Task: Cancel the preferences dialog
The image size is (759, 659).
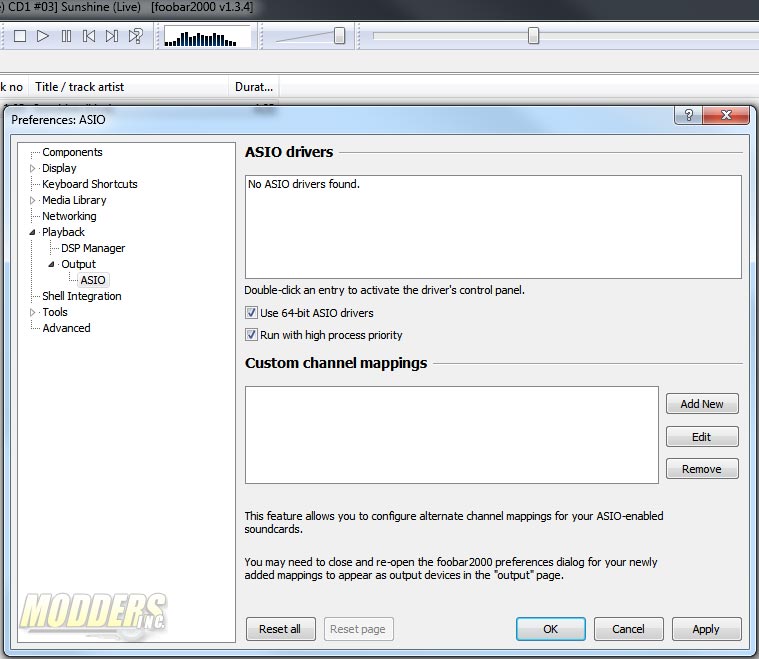Action: coord(628,629)
